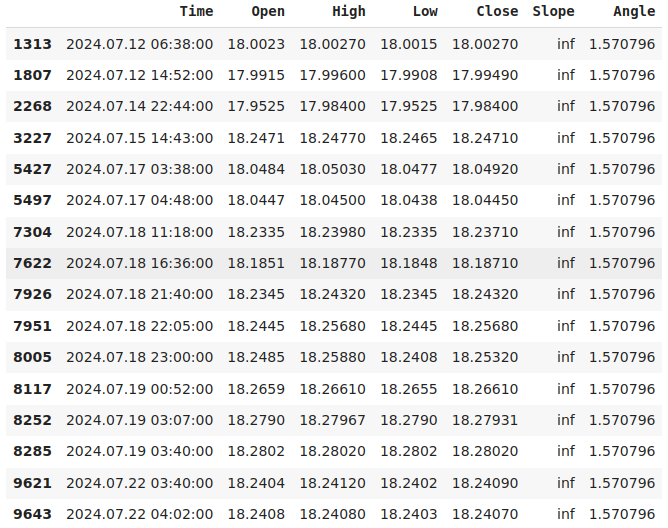This screenshot has height=528, width=668.
Task: Click Close value 18.27931
Action: point(485,420)
